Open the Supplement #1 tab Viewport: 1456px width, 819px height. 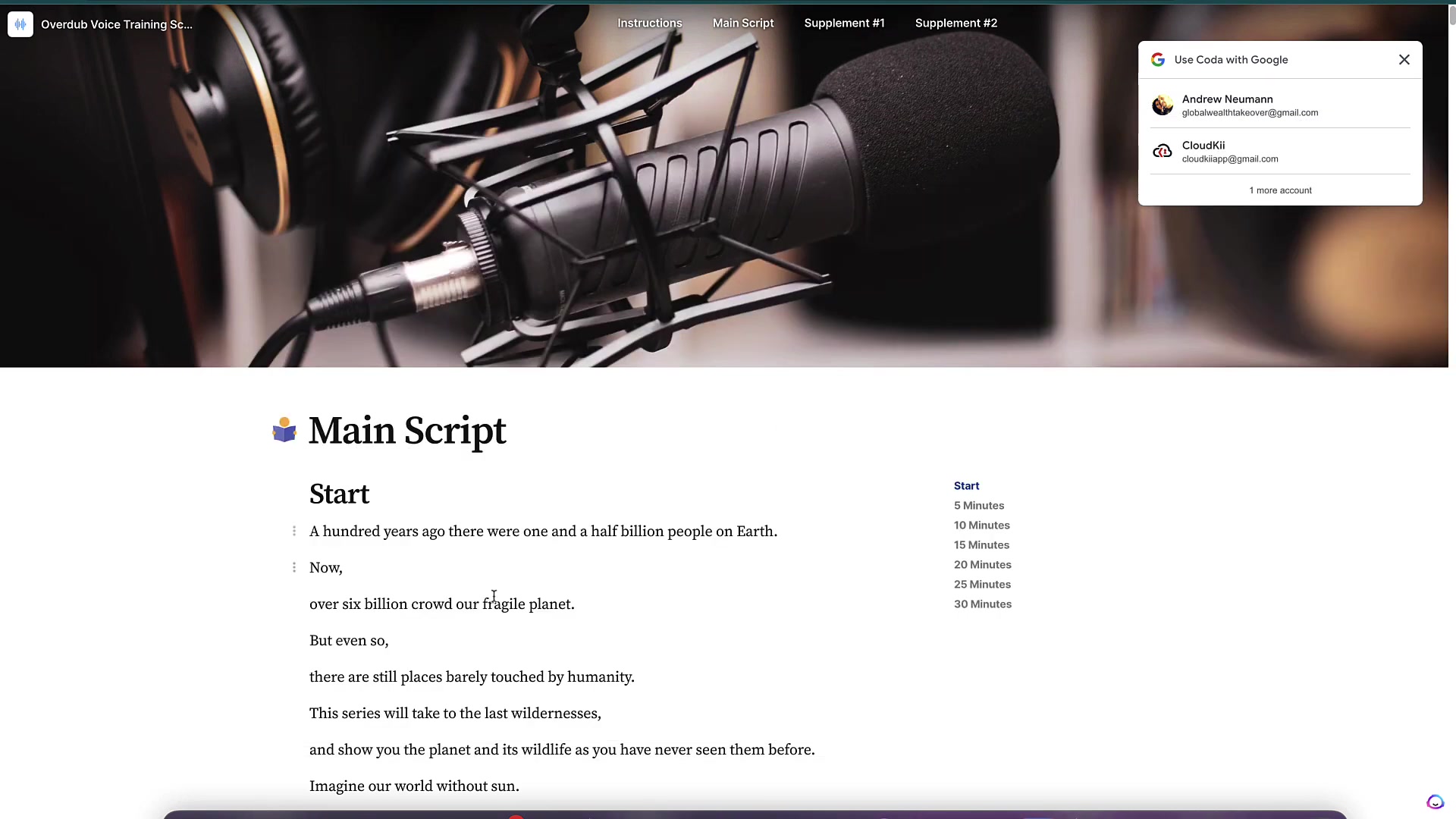[x=844, y=24]
